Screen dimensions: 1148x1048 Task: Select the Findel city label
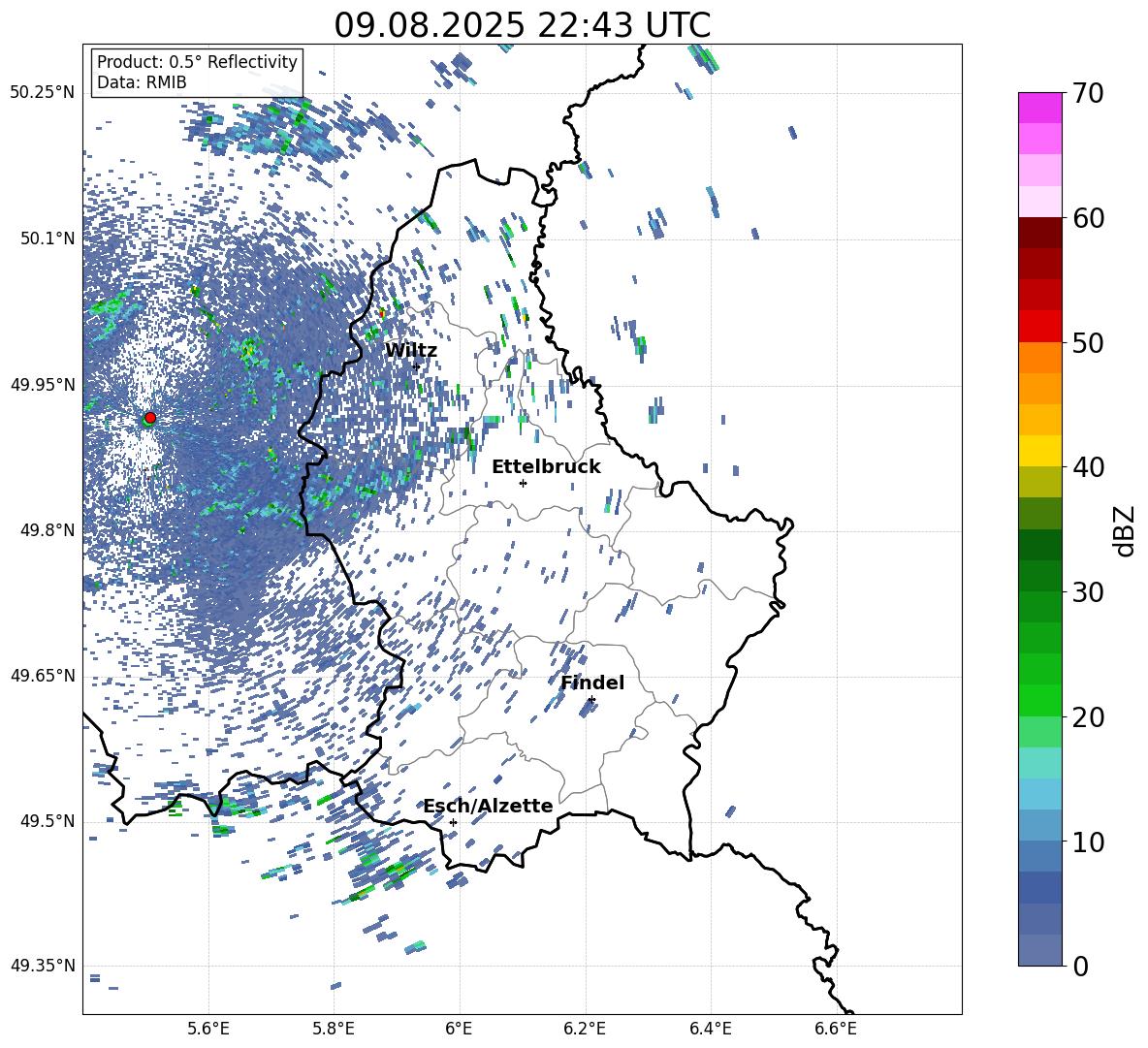[x=592, y=683]
